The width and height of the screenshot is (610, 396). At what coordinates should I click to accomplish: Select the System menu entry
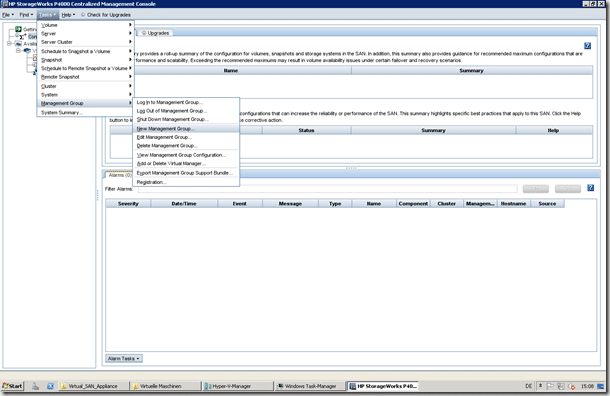(x=85, y=95)
